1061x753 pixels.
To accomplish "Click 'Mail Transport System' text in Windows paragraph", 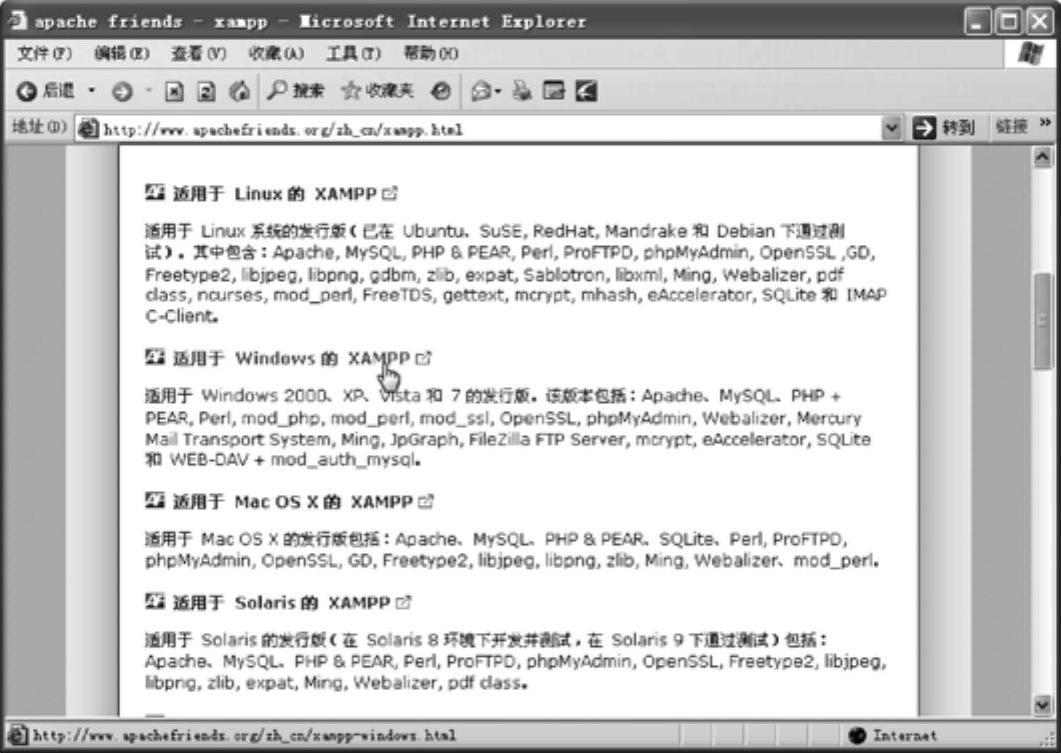I will tap(238, 440).
